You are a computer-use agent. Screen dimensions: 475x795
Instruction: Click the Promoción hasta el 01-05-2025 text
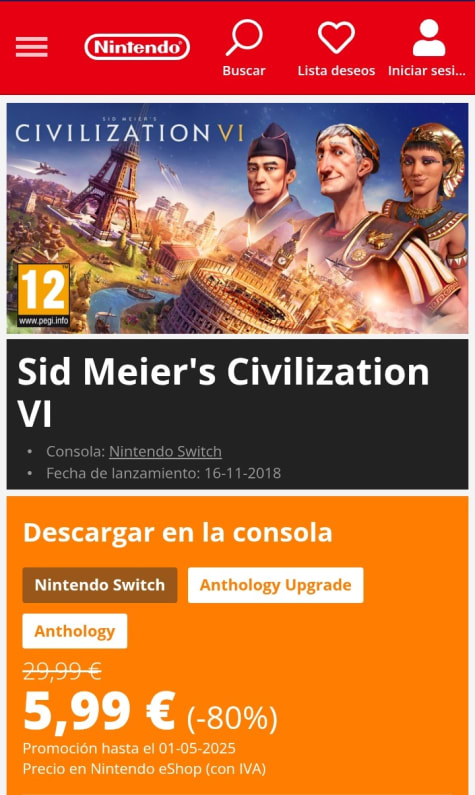pos(129,748)
